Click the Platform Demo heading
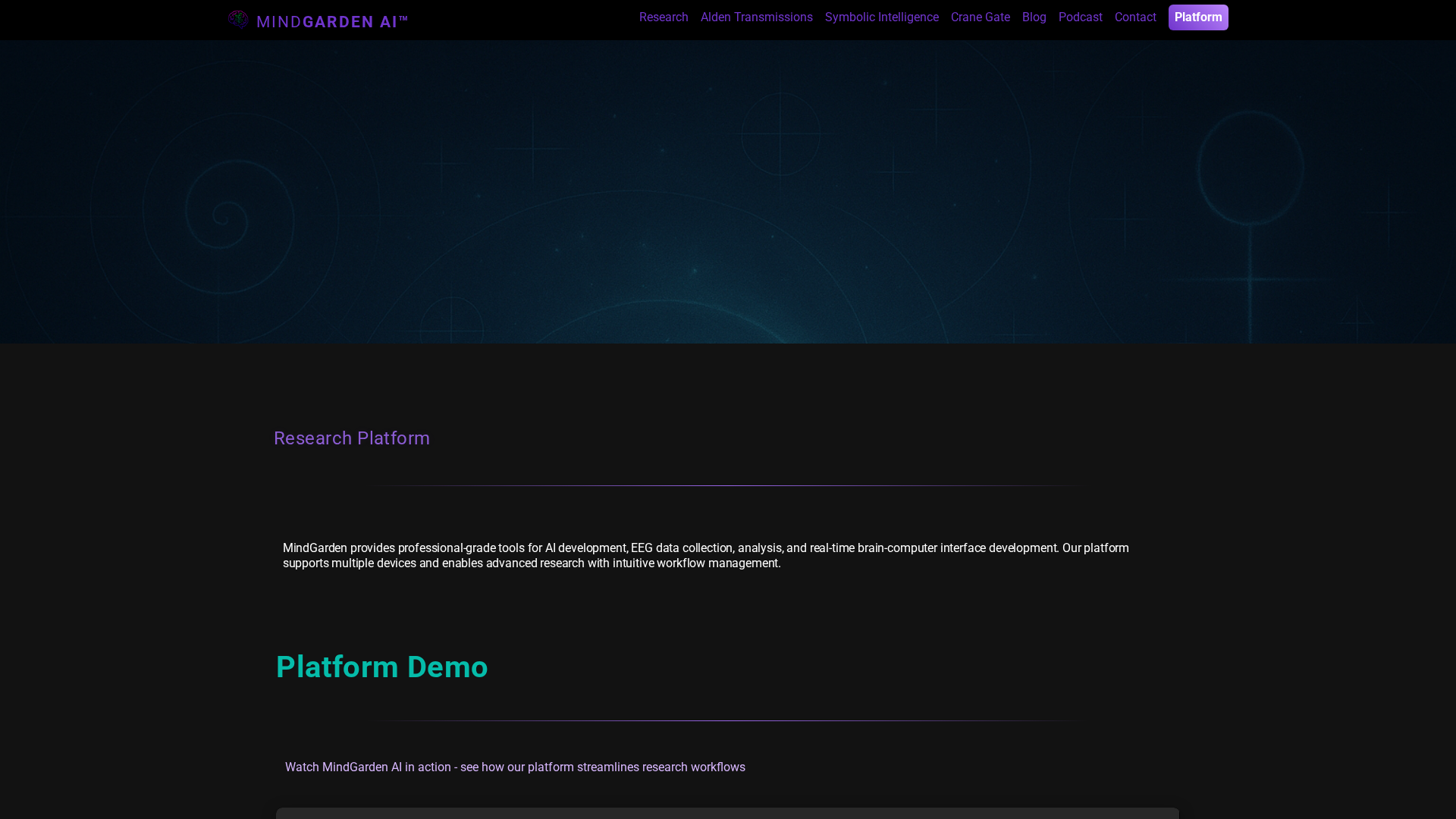This screenshot has height=819, width=1456. click(382, 667)
